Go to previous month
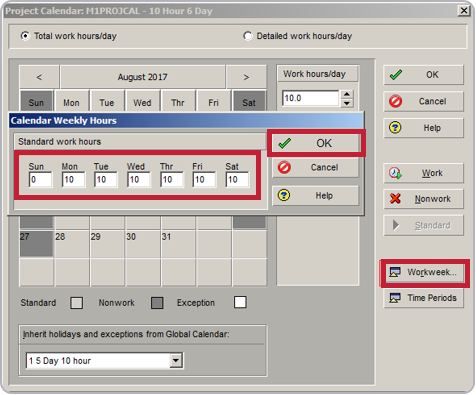The height and width of the screenshot is (395, 476). 39,77
